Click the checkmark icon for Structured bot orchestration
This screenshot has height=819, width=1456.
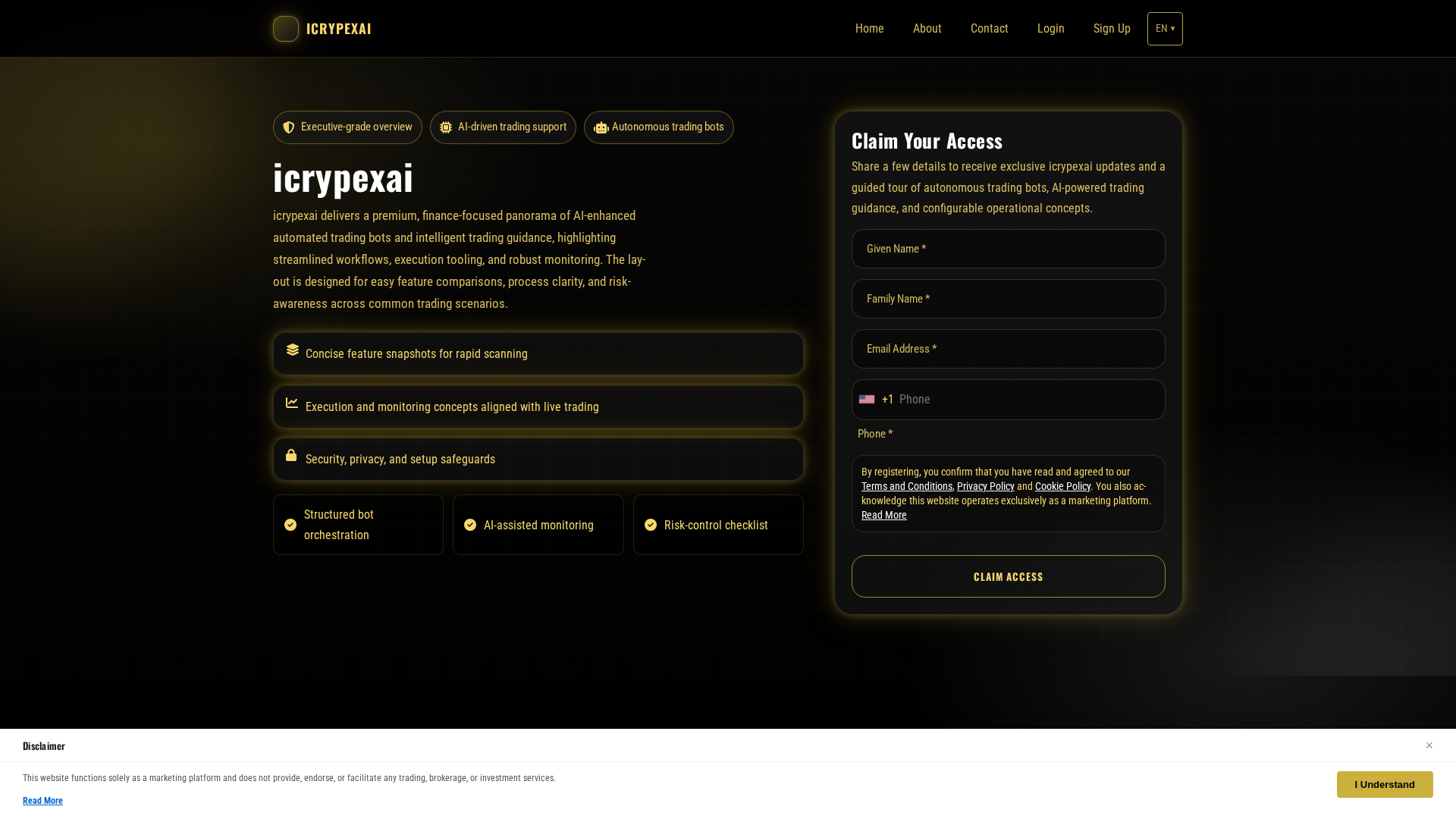point(290,525)
